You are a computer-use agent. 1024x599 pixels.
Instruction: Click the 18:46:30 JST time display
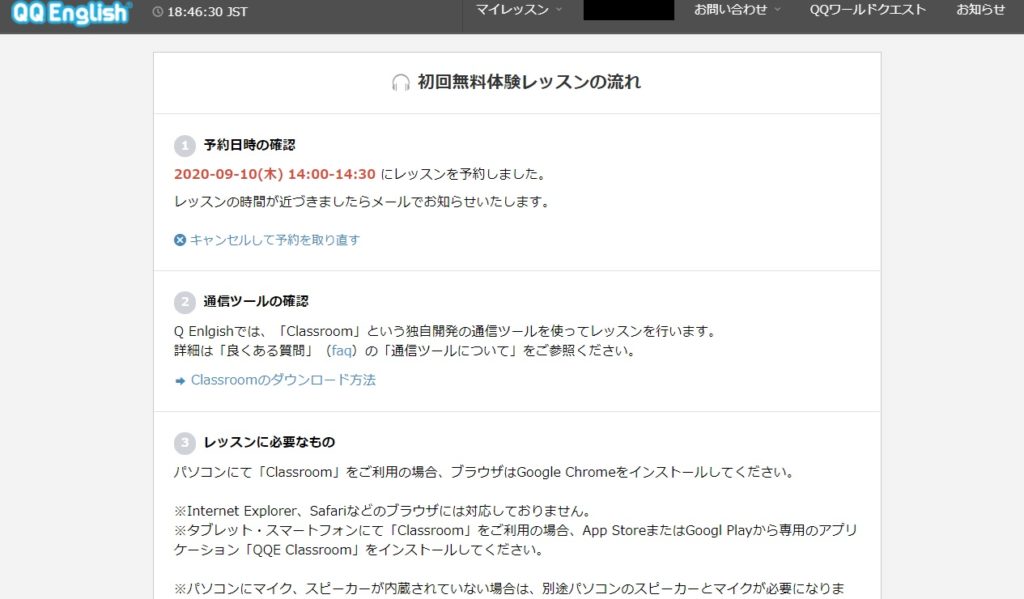[207, 12]
